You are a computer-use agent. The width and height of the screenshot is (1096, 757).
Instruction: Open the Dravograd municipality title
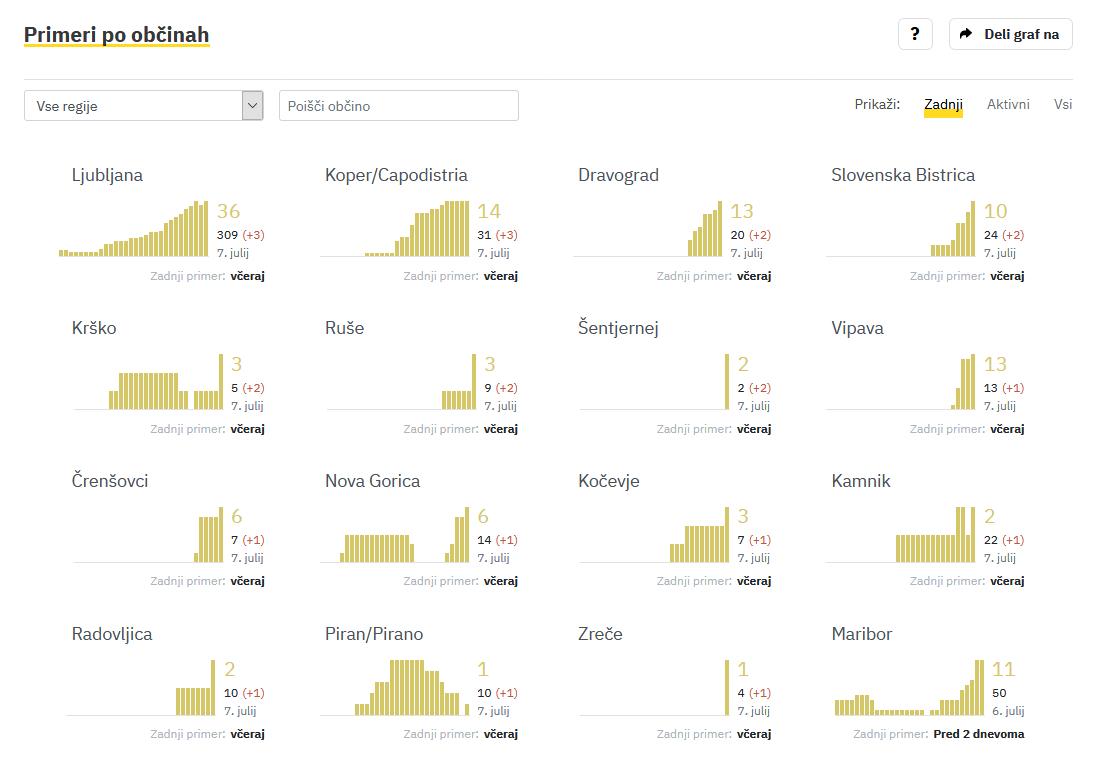pyautogui.click(x=618, y=175)
